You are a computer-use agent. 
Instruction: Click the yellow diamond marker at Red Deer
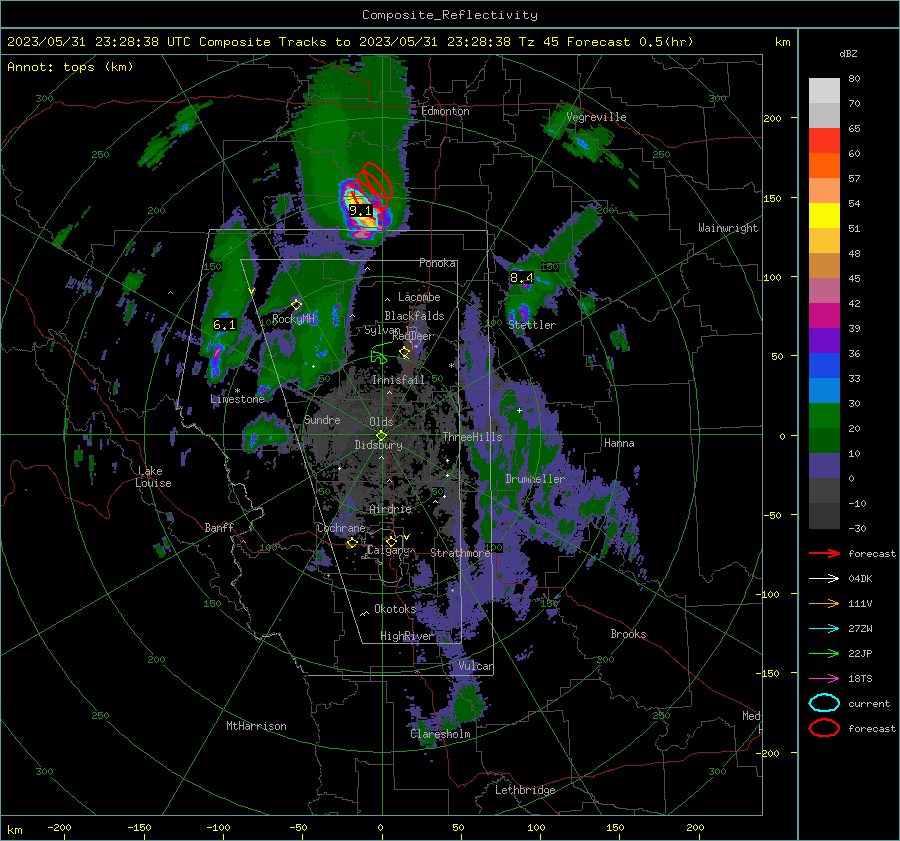tap(405, 352)
